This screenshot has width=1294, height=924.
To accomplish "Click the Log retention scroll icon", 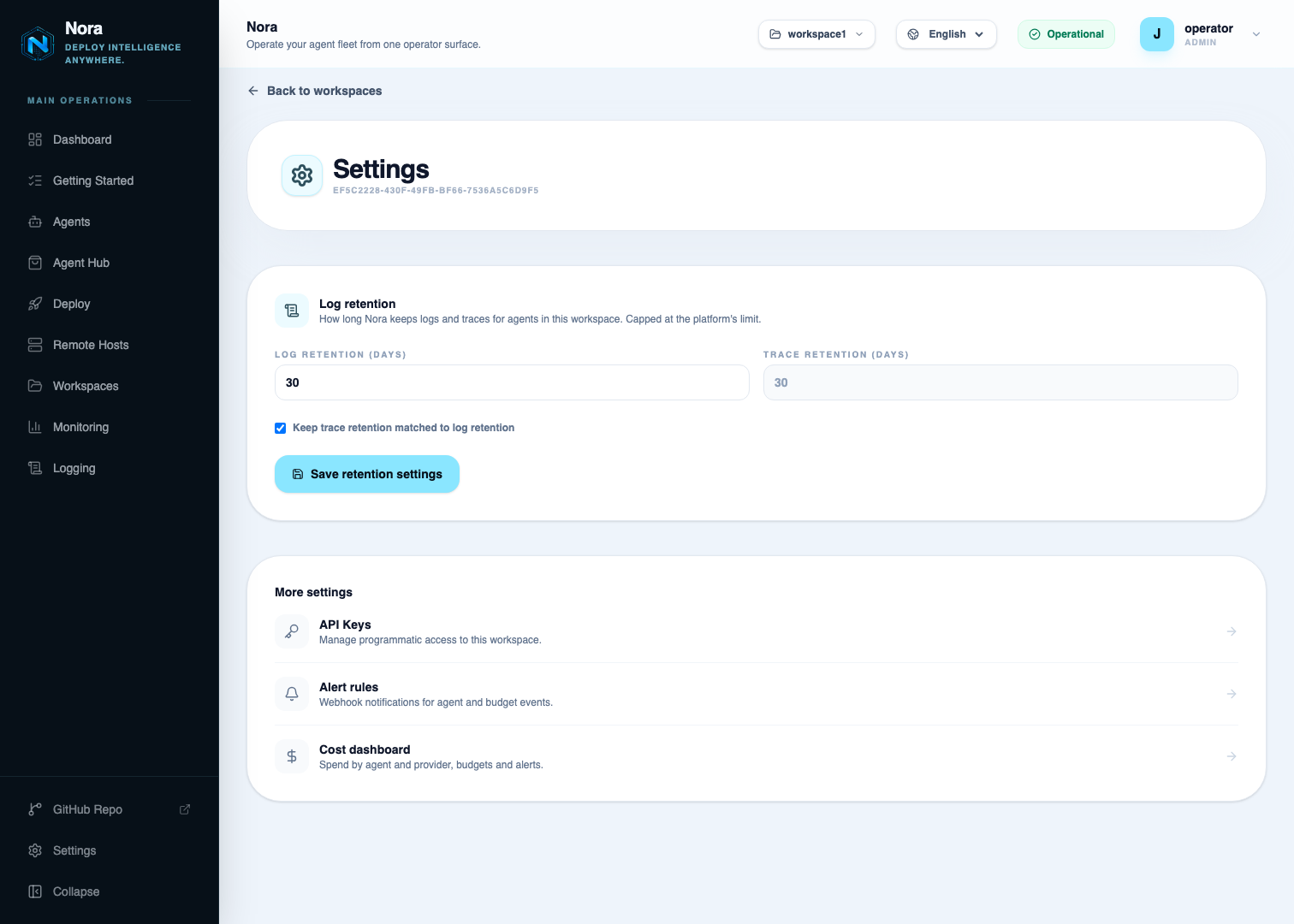I will [x=292, y=311].
